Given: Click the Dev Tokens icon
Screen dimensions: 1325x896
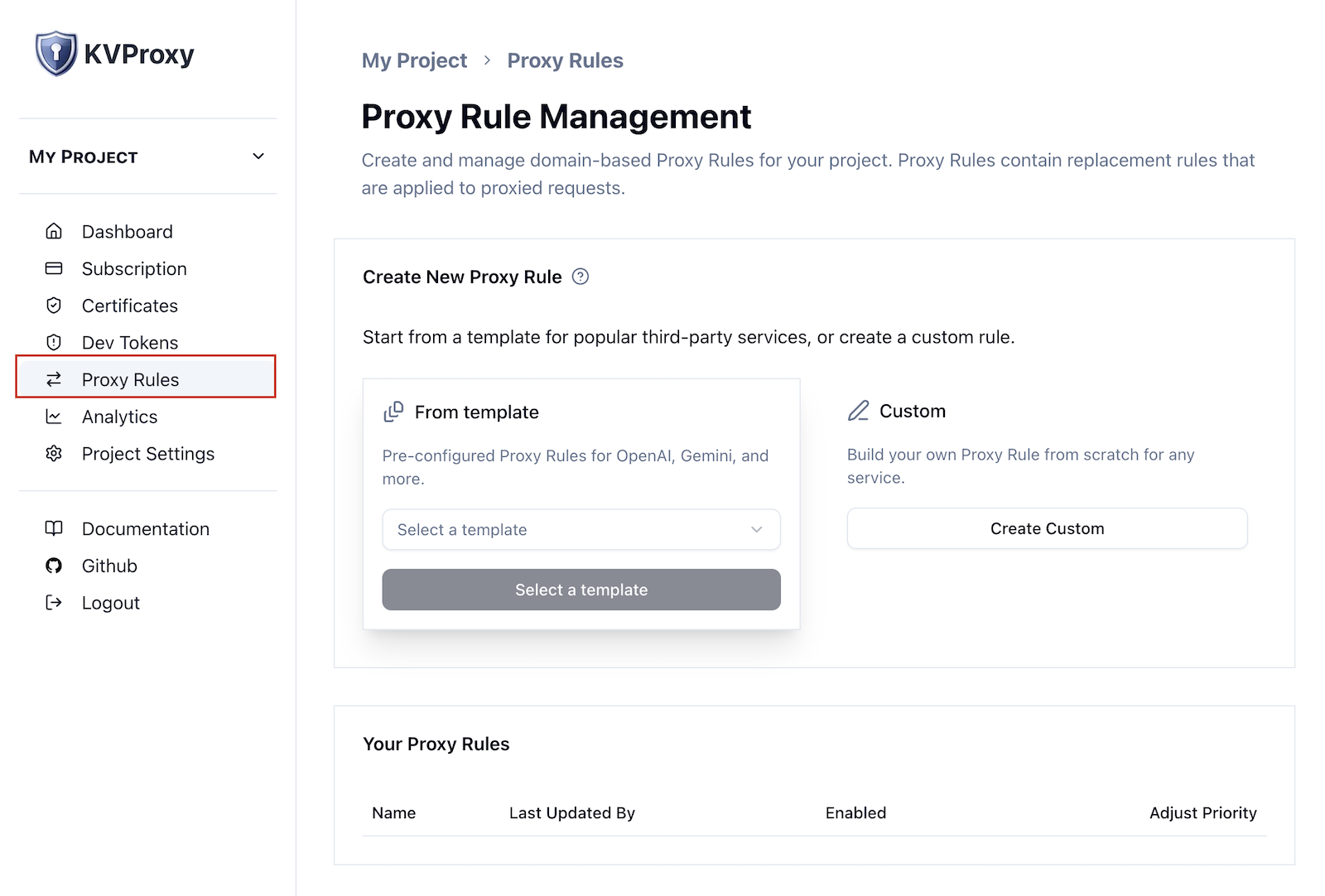Looking at the screenshot, I should 53,342.
